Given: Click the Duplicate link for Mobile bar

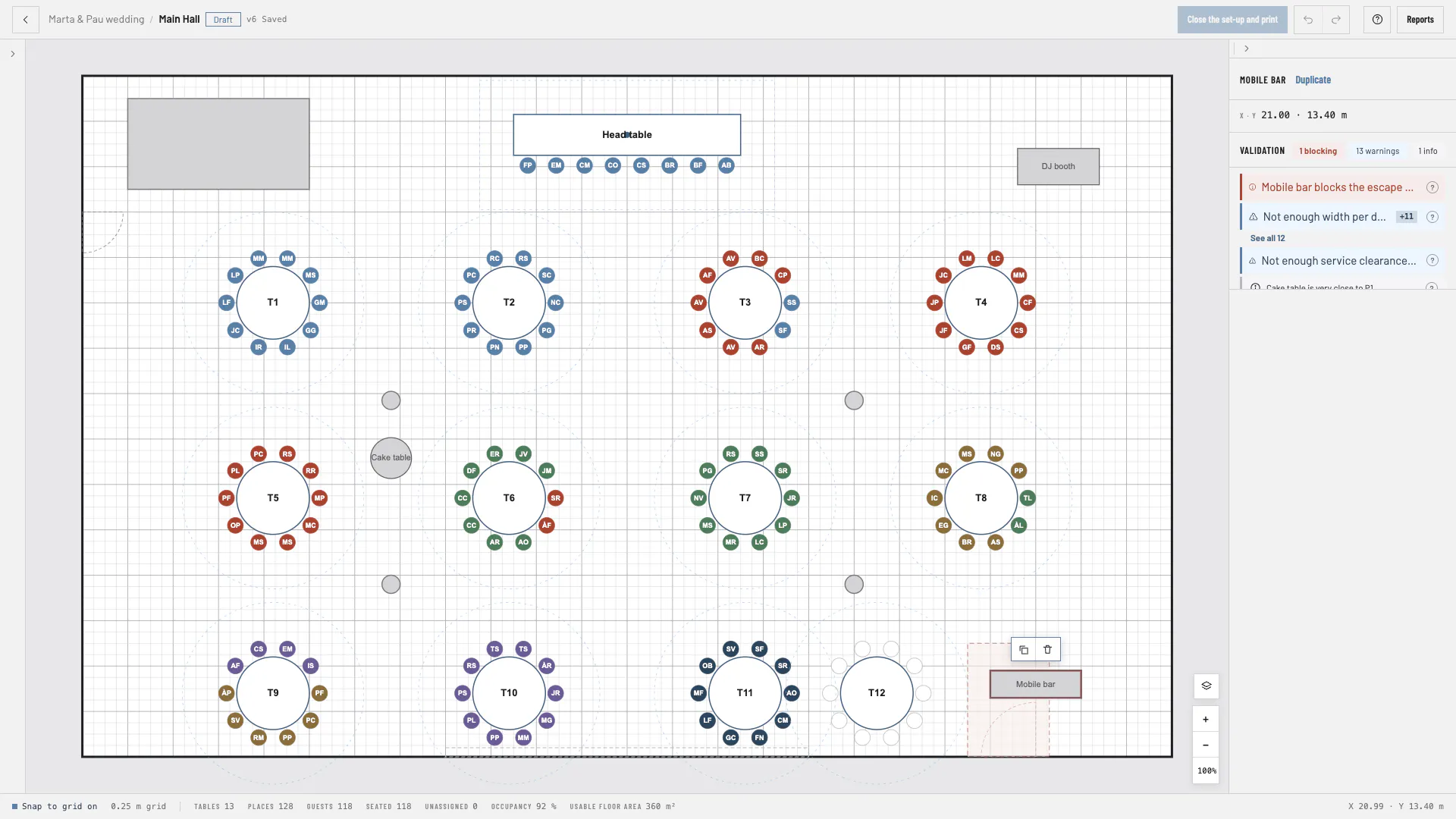Looking at the screenshot, I should tap(1313, 80).
